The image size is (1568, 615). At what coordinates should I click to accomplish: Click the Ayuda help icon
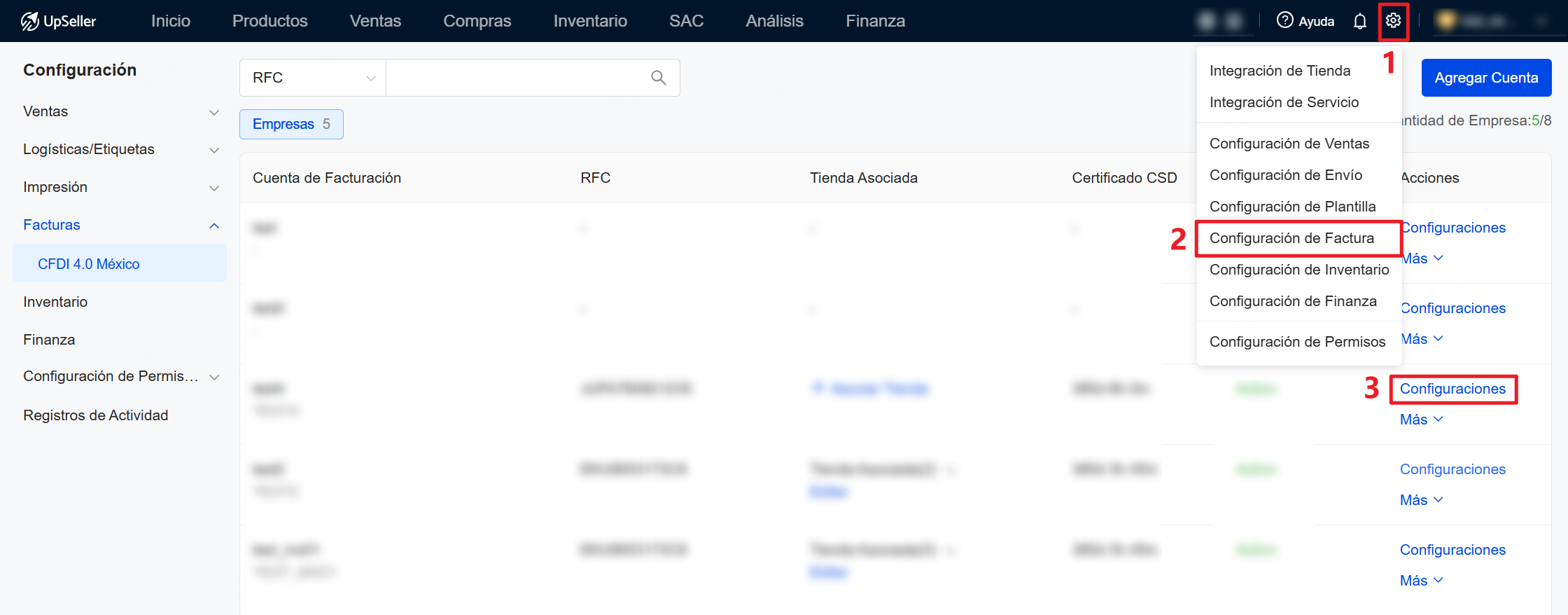[1284, 20]
